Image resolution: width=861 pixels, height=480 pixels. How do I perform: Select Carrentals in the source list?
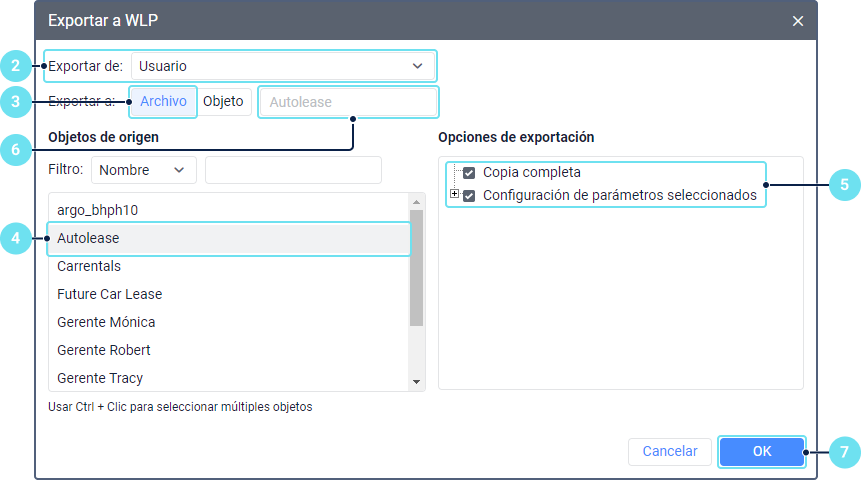coord(229,267)
